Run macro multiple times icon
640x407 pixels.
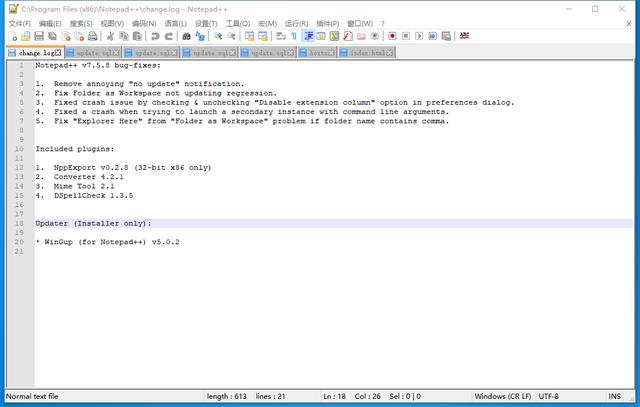tap(433, 36)
